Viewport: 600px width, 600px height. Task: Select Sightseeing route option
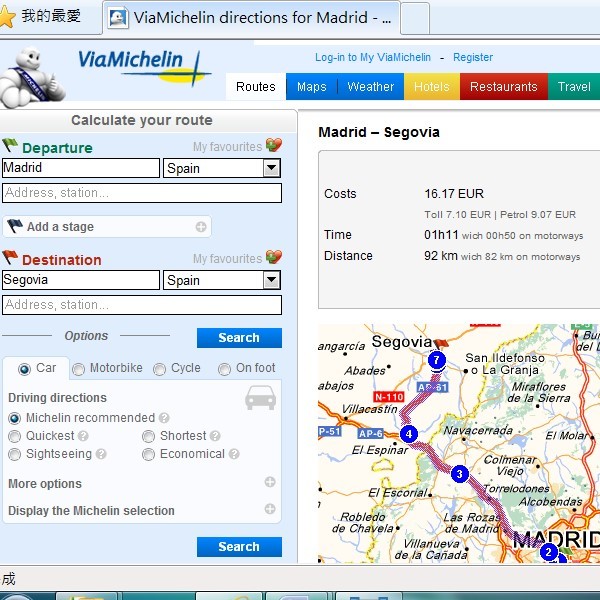(15, 454)
